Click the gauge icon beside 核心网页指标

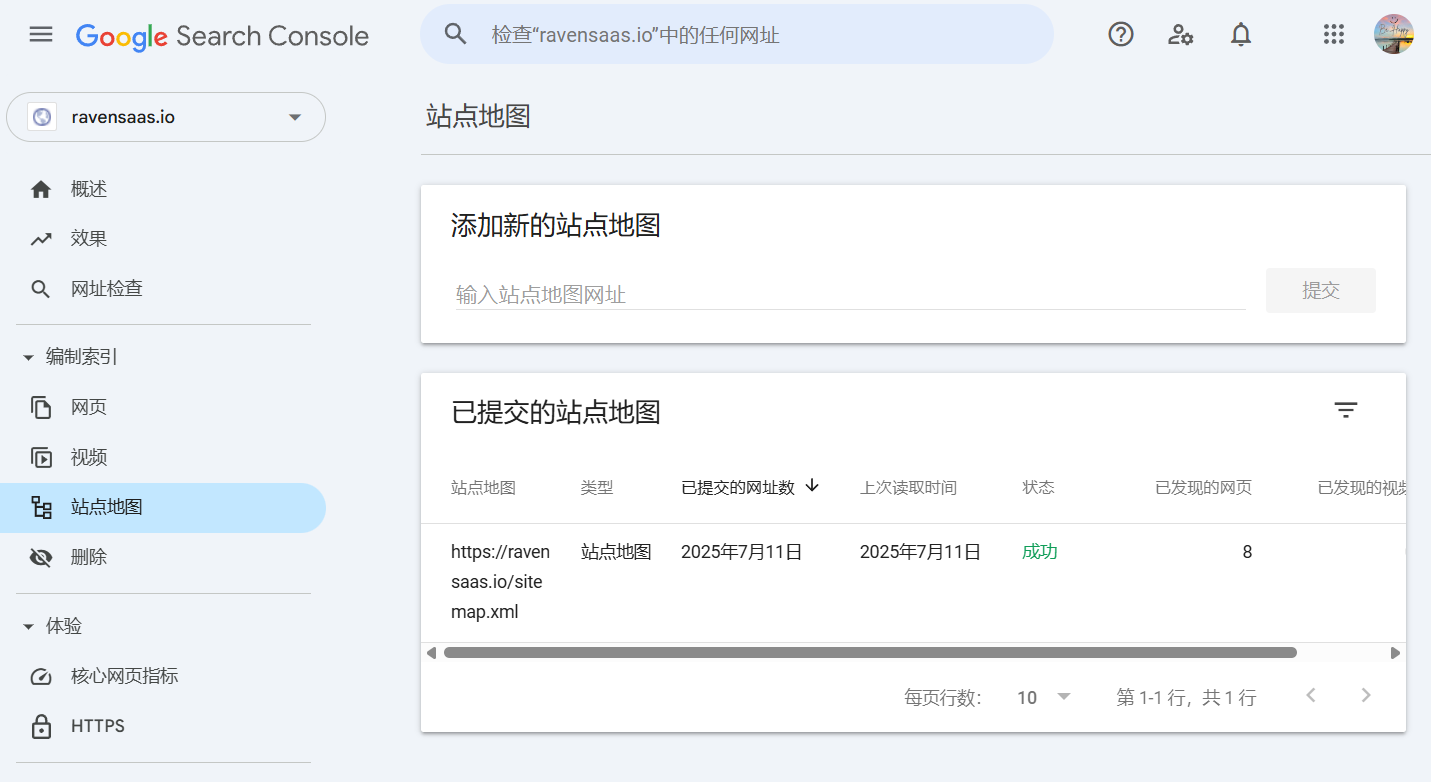pyautogui.click(x=41, y=676)
